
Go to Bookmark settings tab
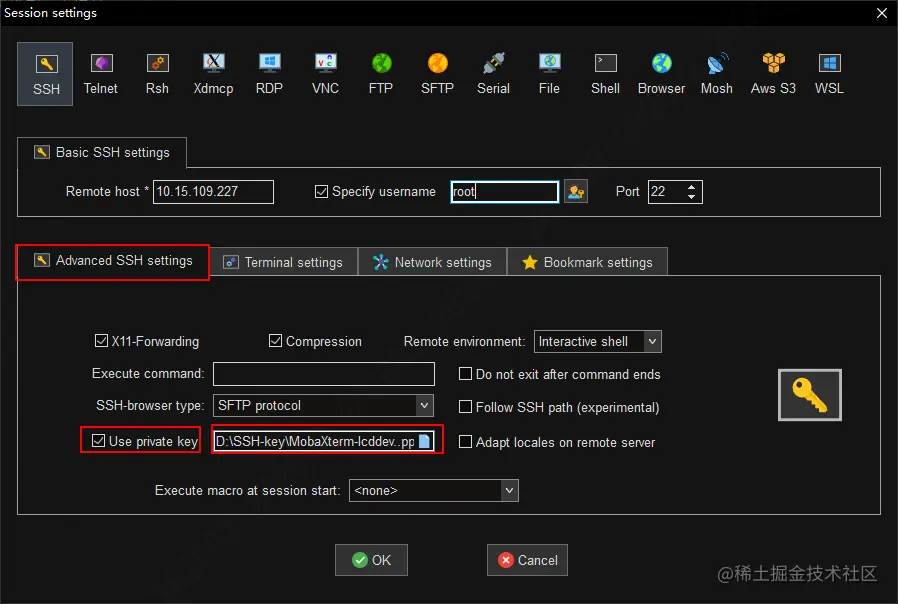coord(588,262)
